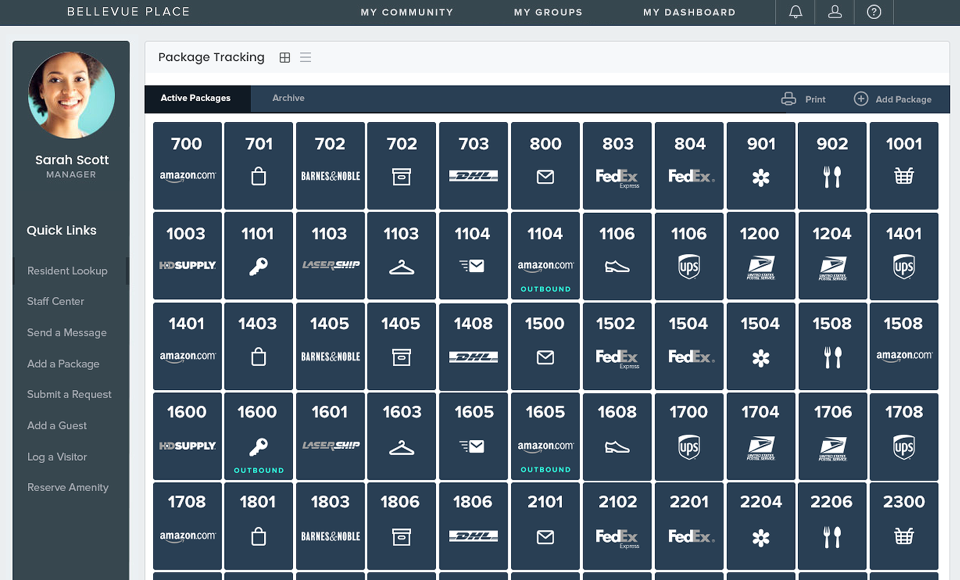Screen dimensions: 960x580
Task: Open My Groups menu
Action: pyautogui.click(x=548, y=12)
